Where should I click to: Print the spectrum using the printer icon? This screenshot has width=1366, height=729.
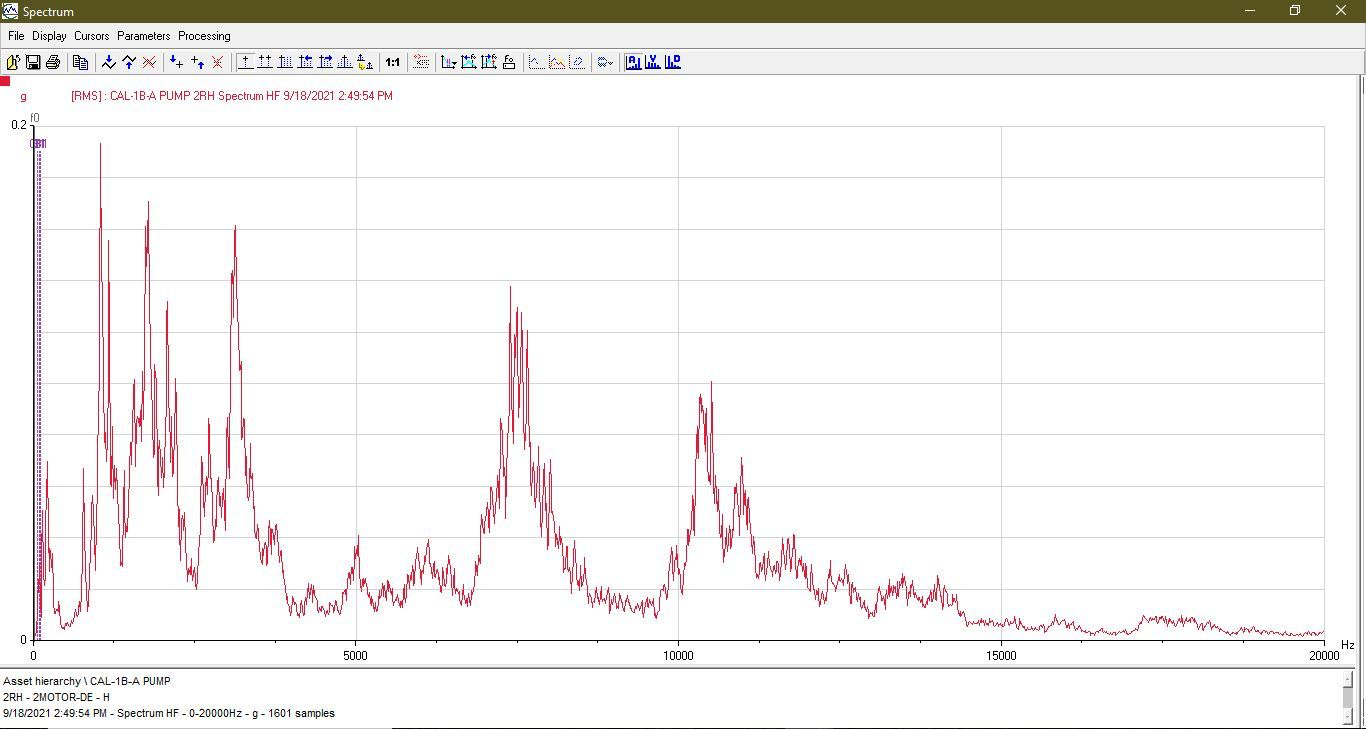(x=53, y=62)
